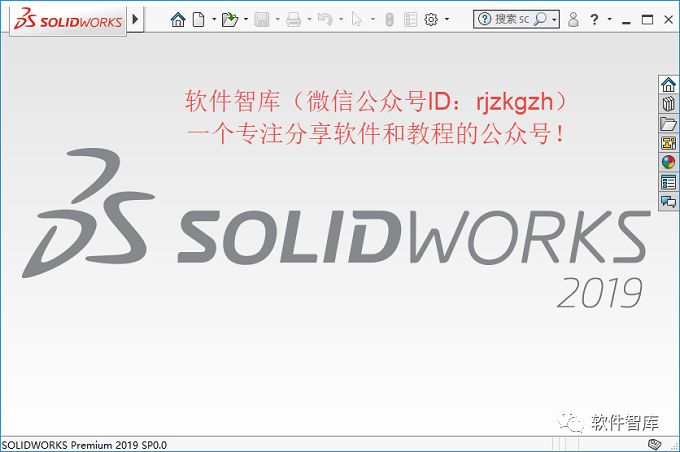Click the Print icon
The image size is (680, 452).
point(294,20)
